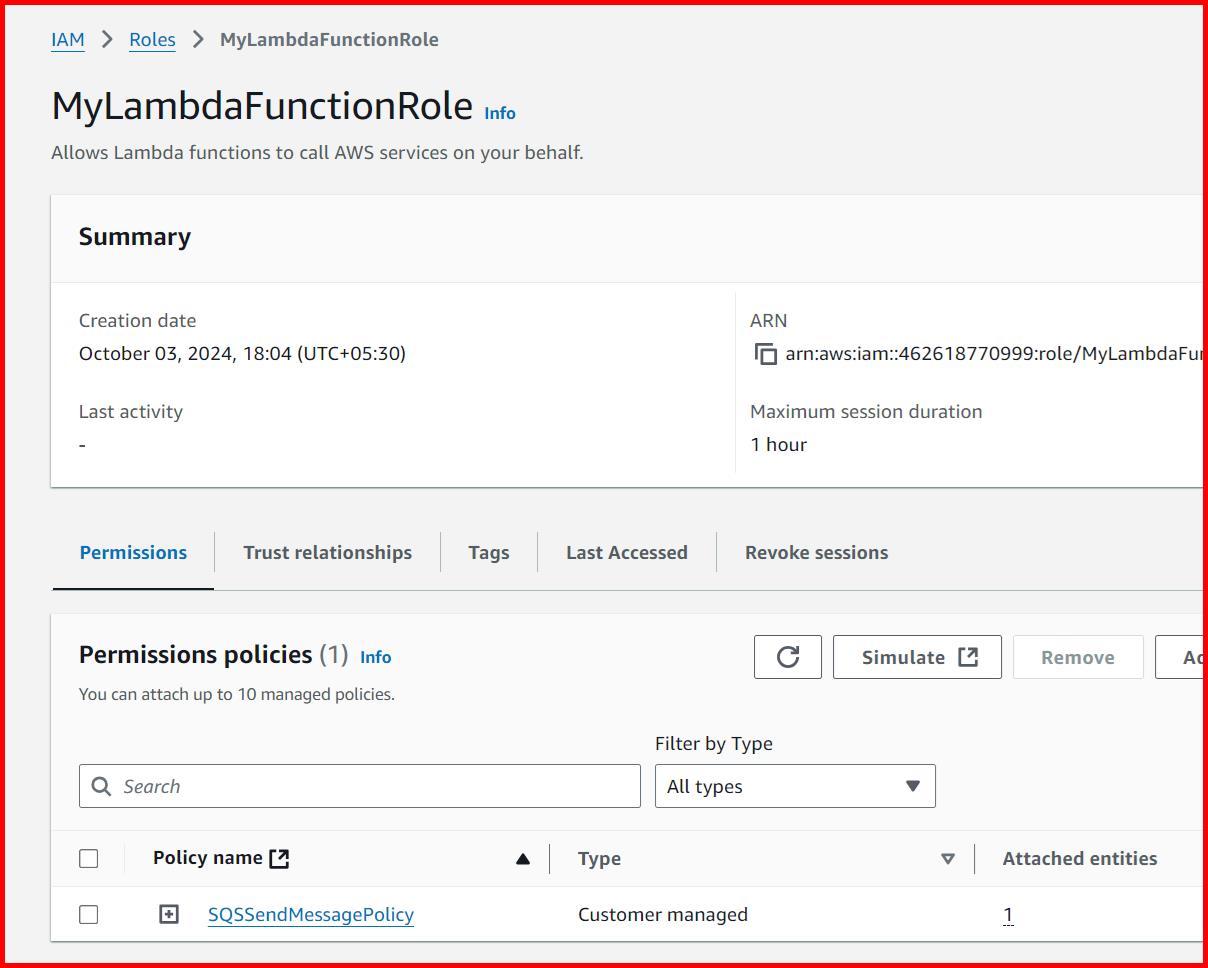
Task: Sort policies by Policy name ascending arrow
Action: click(x=522, y=859)
